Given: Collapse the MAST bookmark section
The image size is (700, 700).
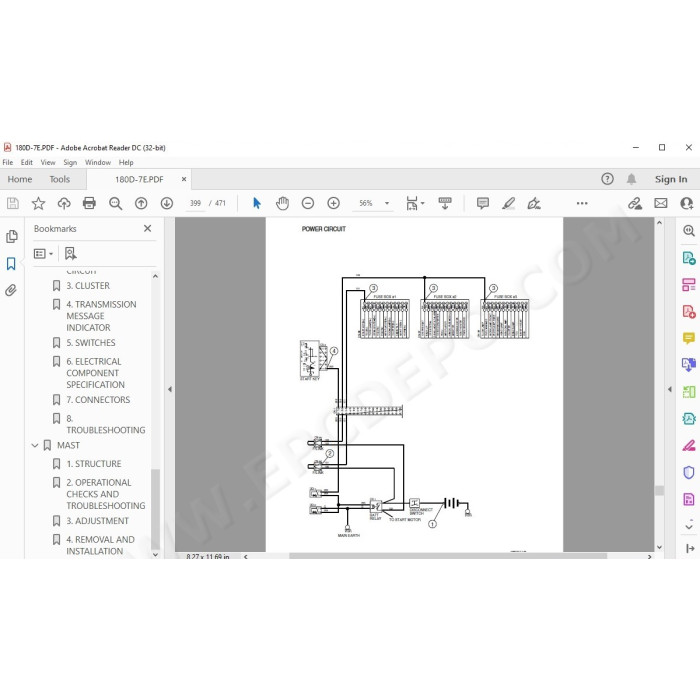Looking at the screenshot, I should (35, 446).
